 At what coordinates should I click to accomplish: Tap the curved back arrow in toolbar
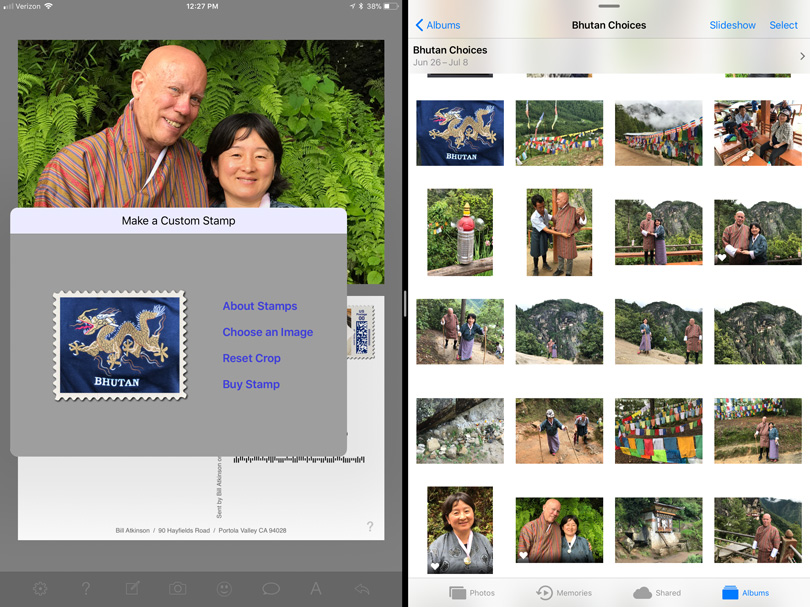[x=362, y=588]
